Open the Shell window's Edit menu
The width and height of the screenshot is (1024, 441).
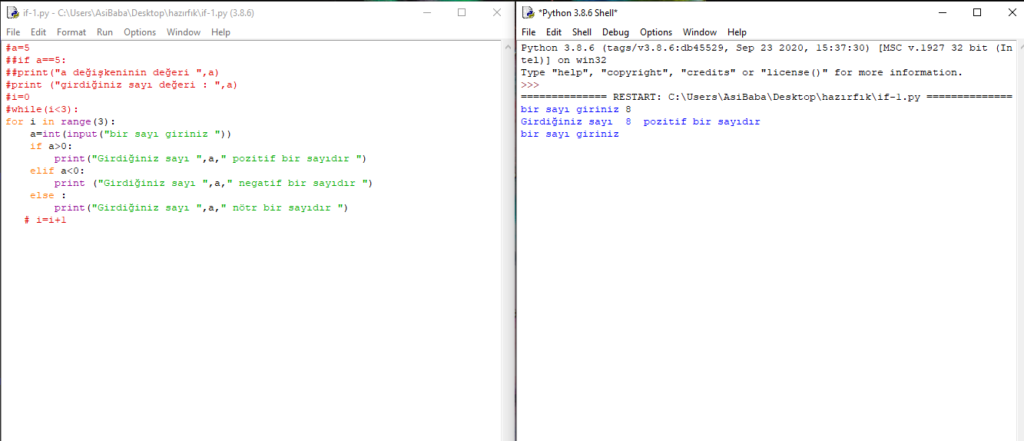pos(554,32)
